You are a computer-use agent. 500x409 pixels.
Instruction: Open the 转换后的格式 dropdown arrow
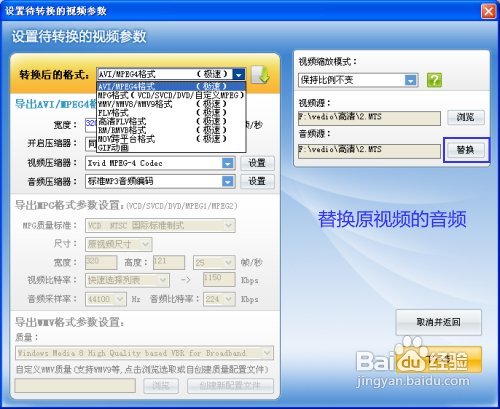239,75
